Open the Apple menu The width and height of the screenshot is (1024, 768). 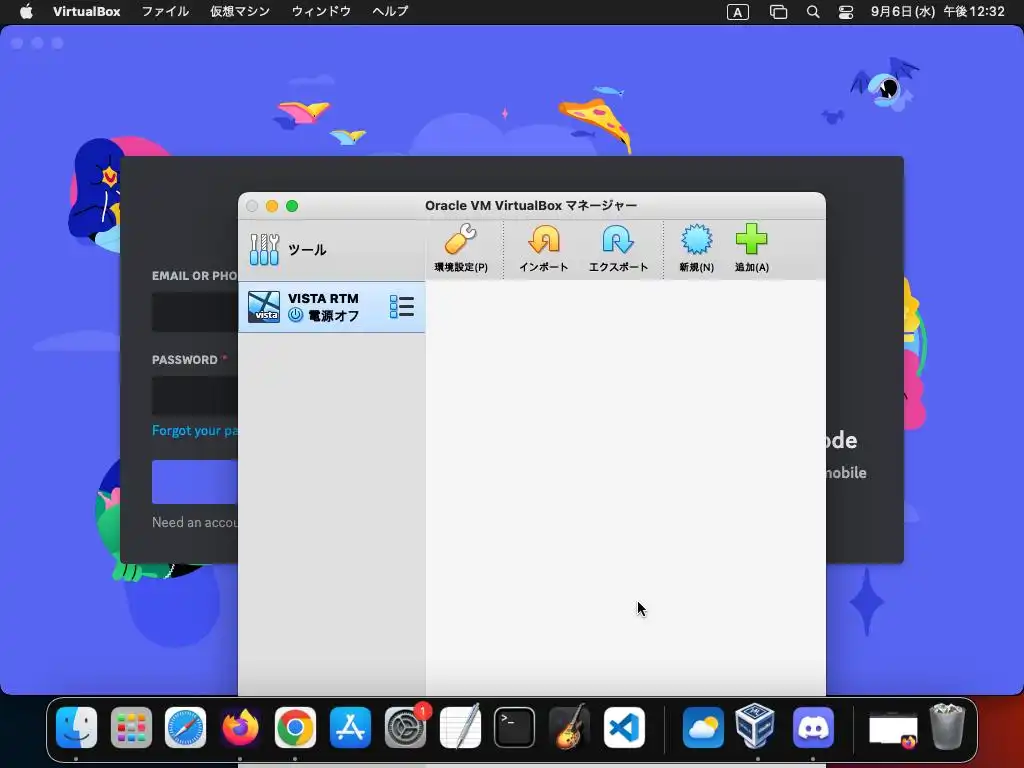pyautogui.click(x=26, y=11)
